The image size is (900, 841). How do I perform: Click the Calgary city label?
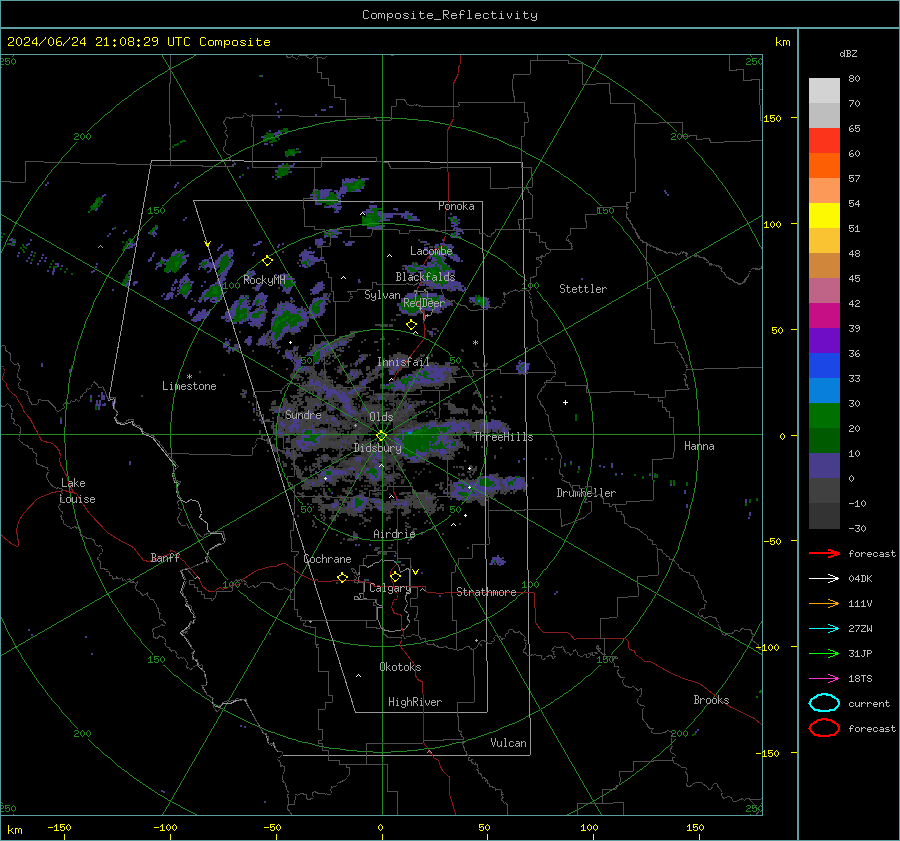pos(390,588)
